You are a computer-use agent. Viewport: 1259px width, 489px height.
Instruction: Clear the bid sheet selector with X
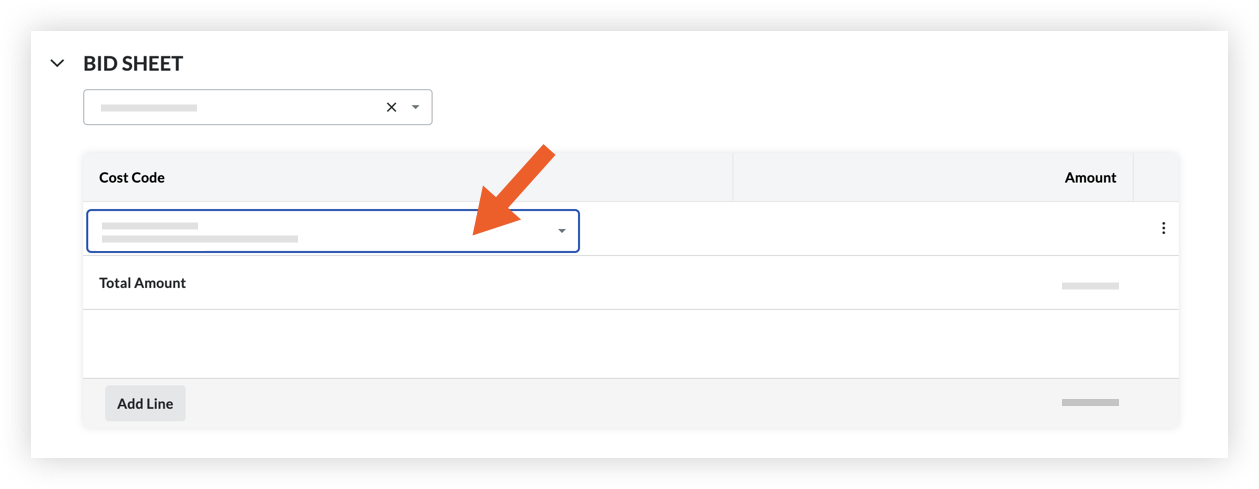point(391,107)
